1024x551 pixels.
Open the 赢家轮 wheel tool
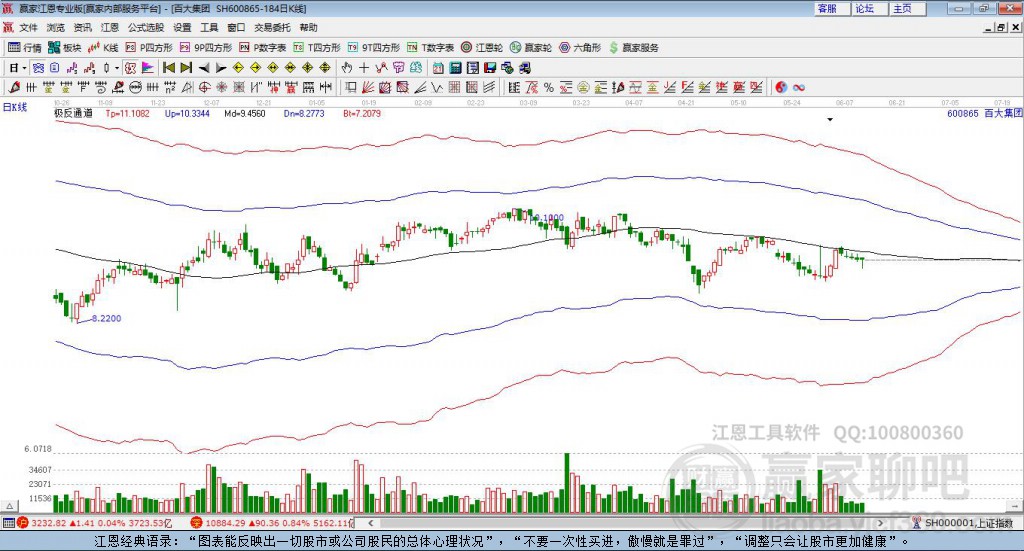click(531, 48)
